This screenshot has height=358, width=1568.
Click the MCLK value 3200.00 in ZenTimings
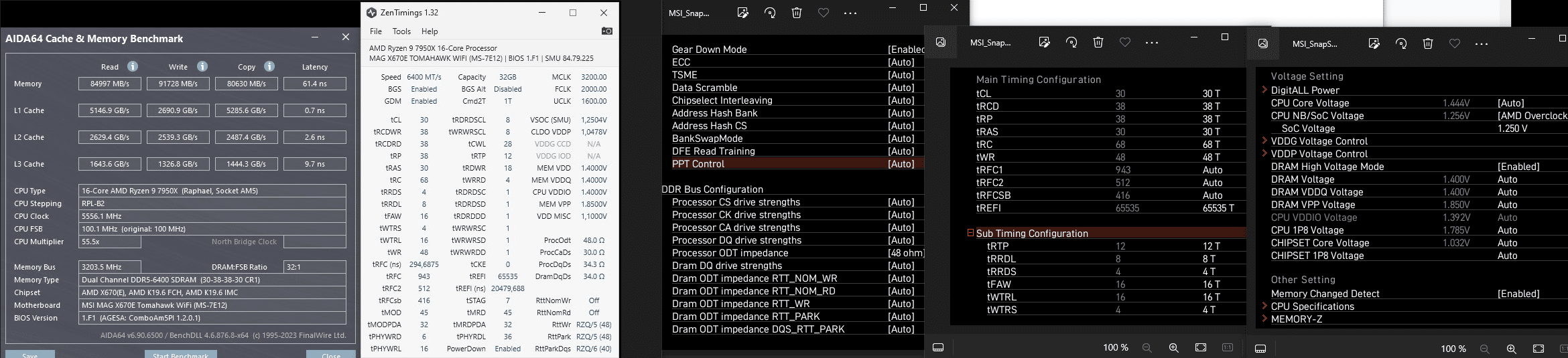(x=594, y=77)
